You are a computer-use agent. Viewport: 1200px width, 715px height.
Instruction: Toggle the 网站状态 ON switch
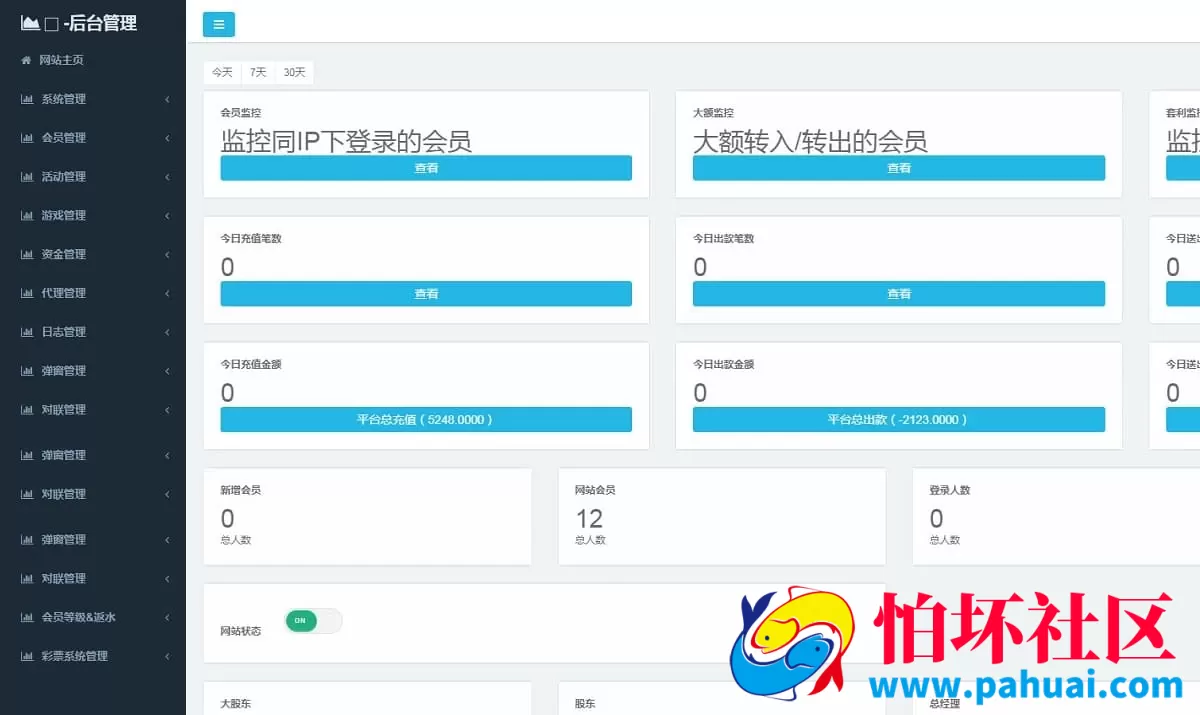tap(312, 621)
